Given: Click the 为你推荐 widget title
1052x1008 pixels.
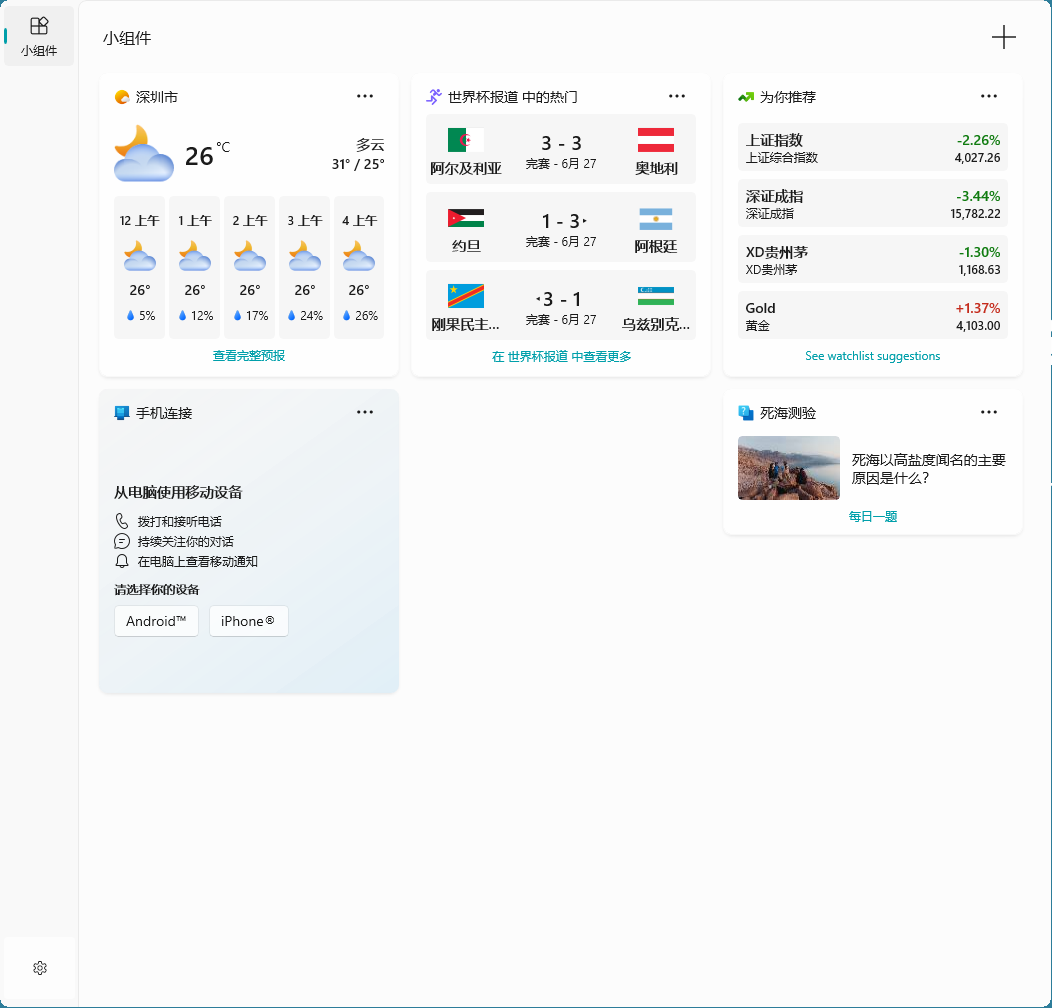Looking at the screenshot, I should point(788,97).
